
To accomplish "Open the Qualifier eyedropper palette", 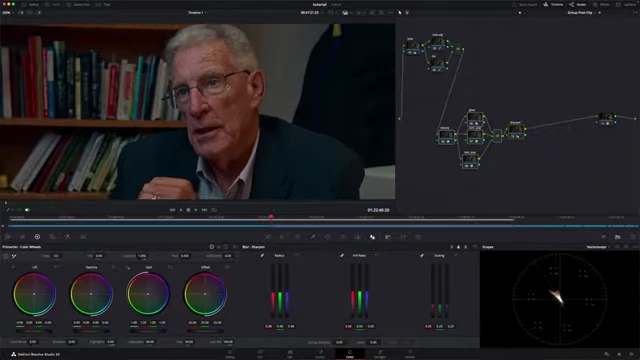I will tap(313, 237).
